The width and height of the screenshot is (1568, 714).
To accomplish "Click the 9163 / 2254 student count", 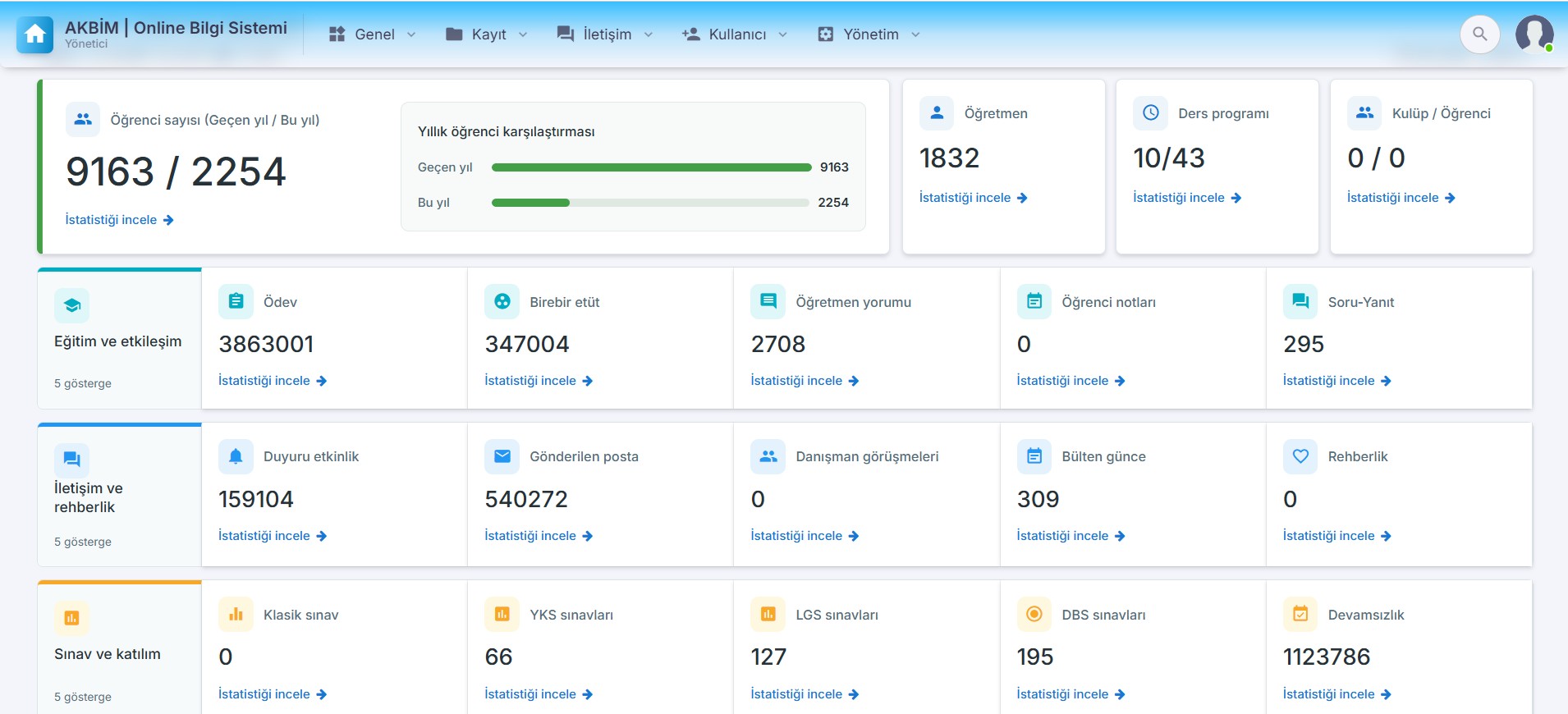I will [x=176, y=172].
